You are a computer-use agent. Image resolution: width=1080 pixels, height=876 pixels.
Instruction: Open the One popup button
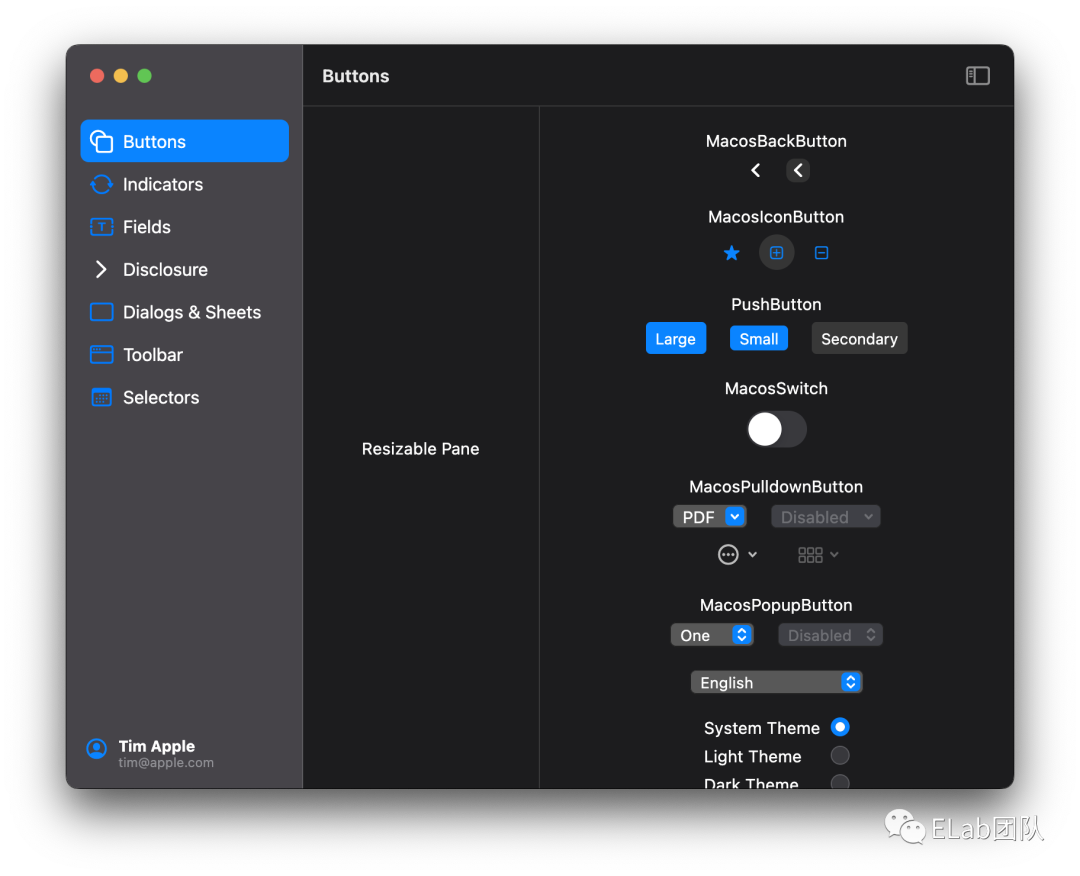(x=712, y=635)
